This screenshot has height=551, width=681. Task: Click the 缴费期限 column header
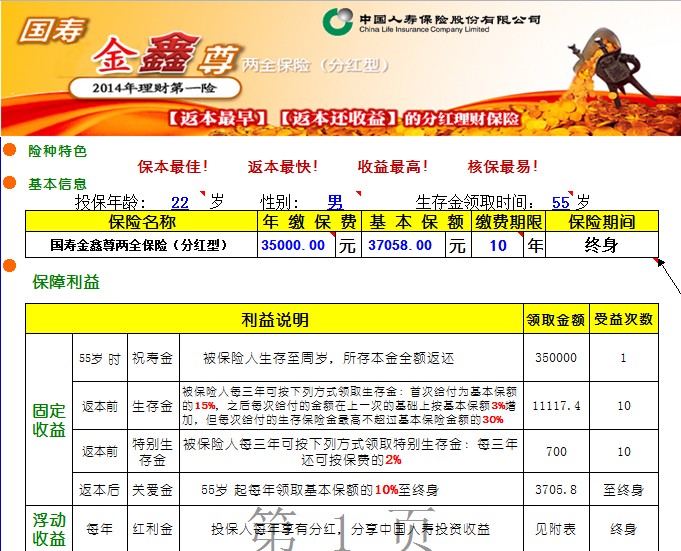(x=508, y=221)
